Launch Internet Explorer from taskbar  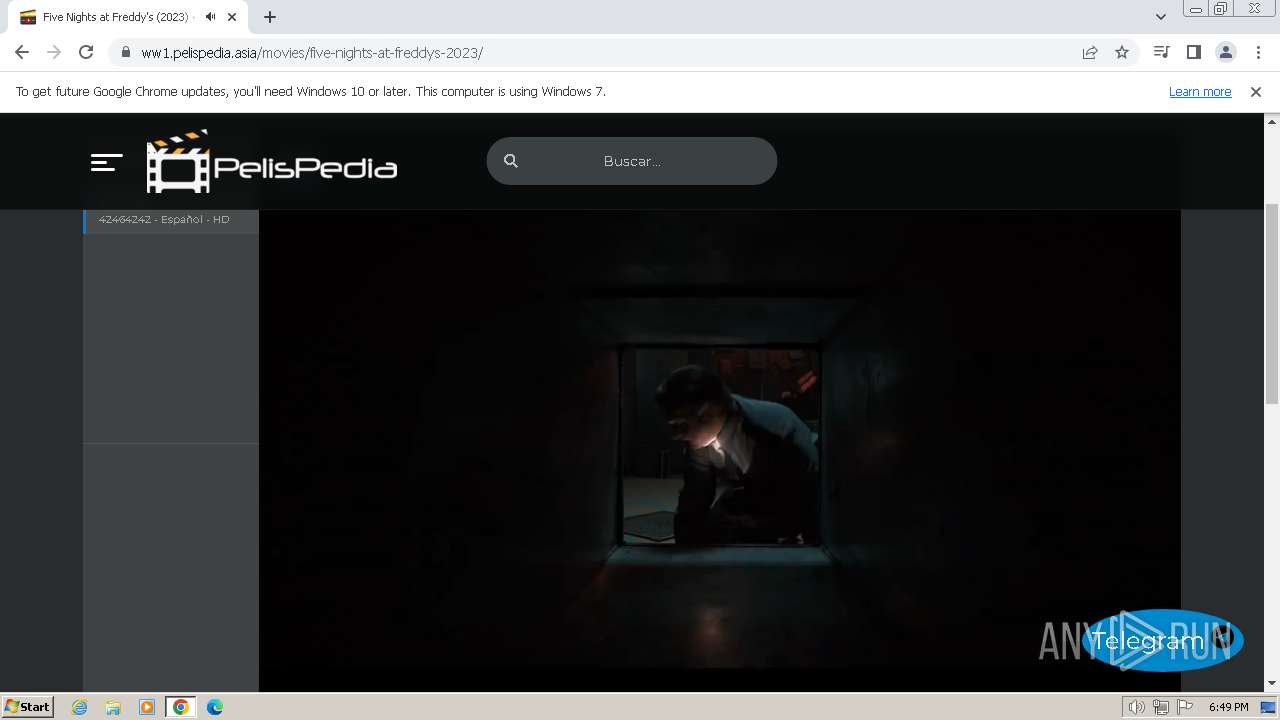pos(79,707)
